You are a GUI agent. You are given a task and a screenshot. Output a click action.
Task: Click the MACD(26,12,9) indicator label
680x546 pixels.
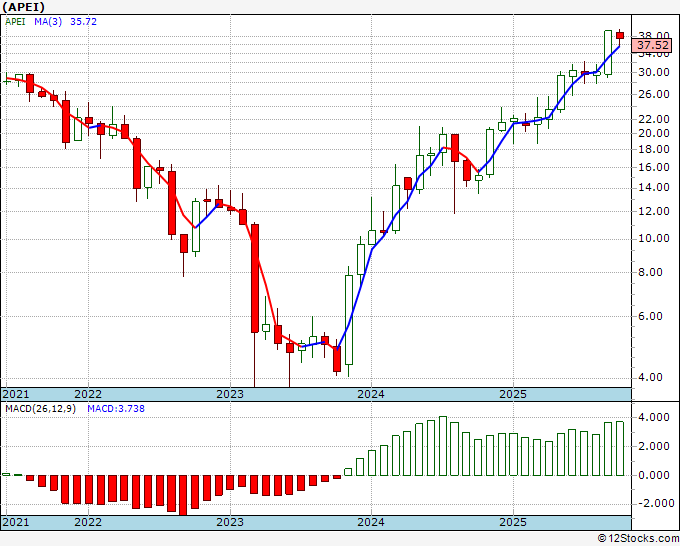[x=40, y=409]
